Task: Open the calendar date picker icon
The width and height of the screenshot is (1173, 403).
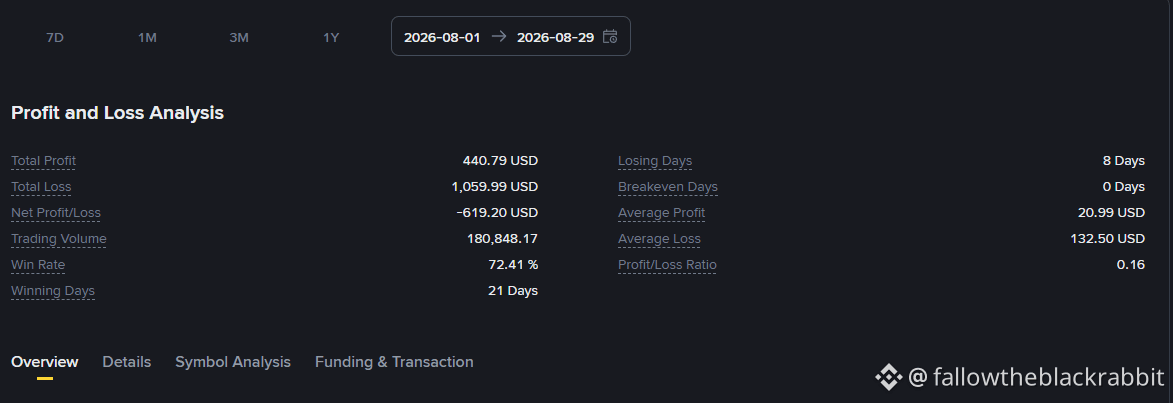Action: 610,37
